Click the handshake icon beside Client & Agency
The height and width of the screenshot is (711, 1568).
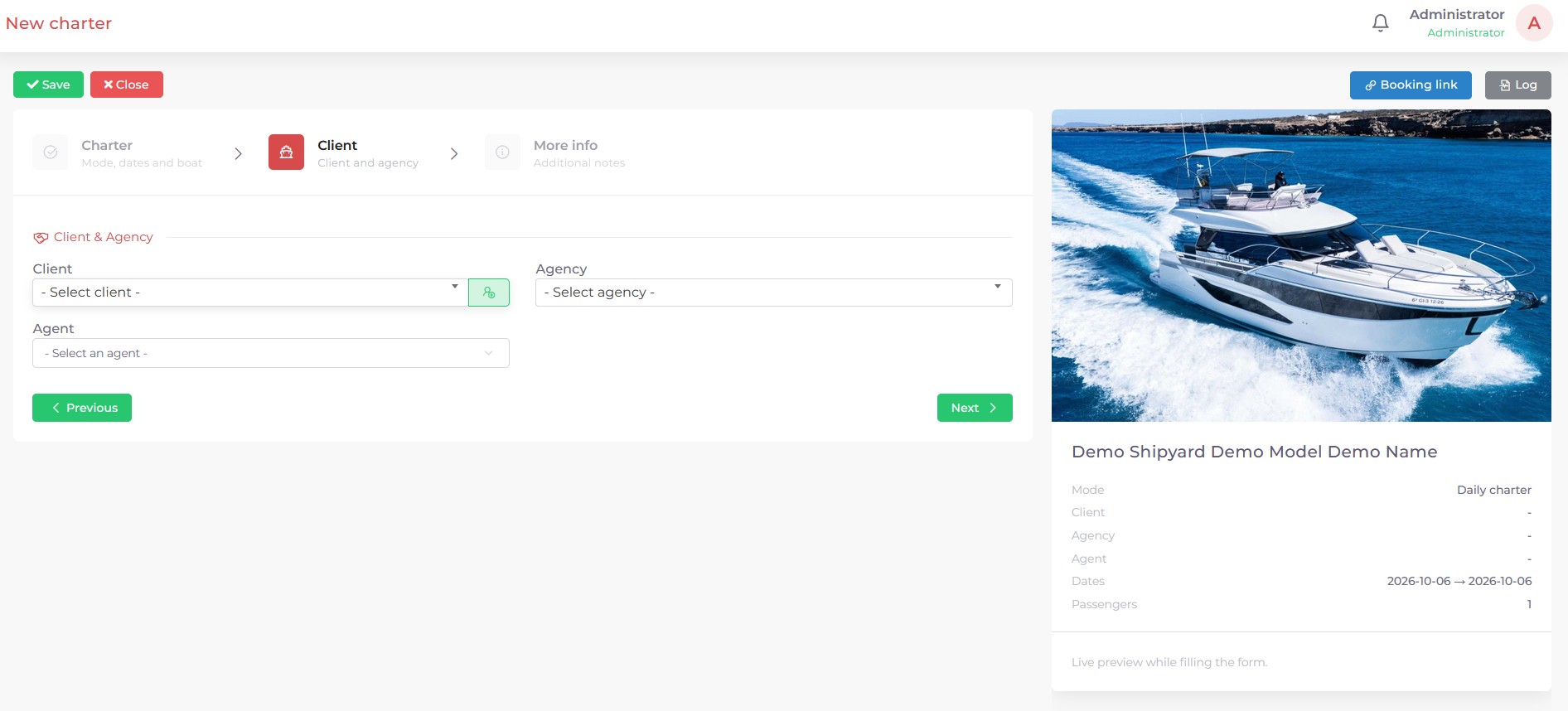coord(41,238)
